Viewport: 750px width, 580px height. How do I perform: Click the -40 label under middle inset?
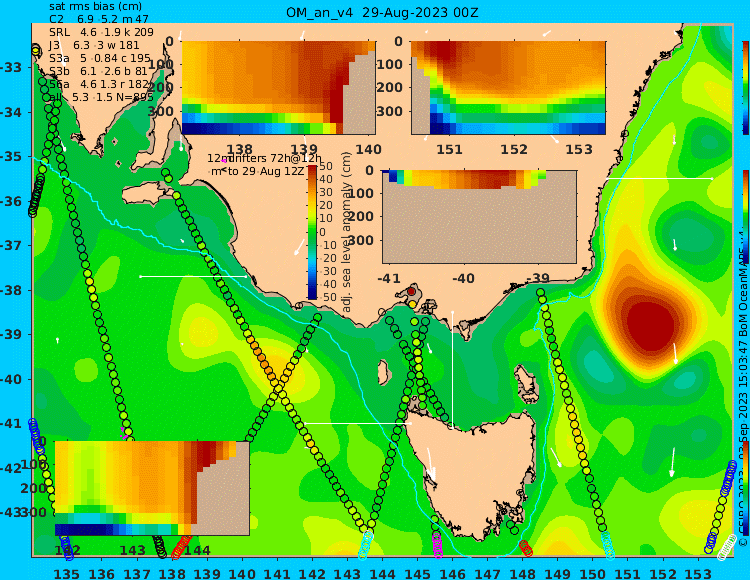tap(463, 278)
